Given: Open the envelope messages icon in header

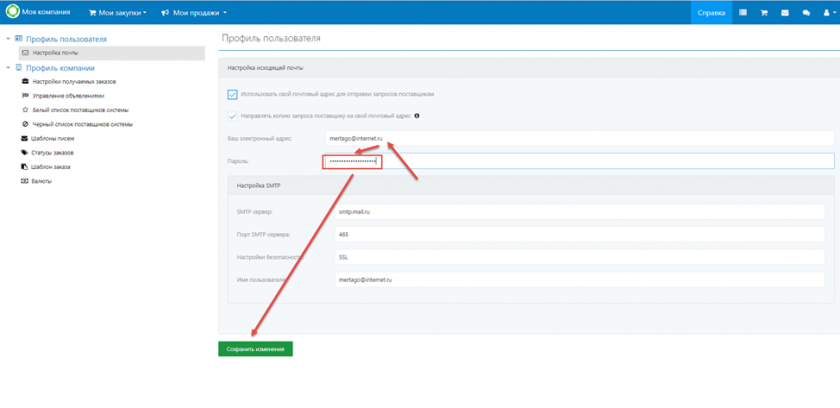Looking at the screenshot, I should 785,13.
